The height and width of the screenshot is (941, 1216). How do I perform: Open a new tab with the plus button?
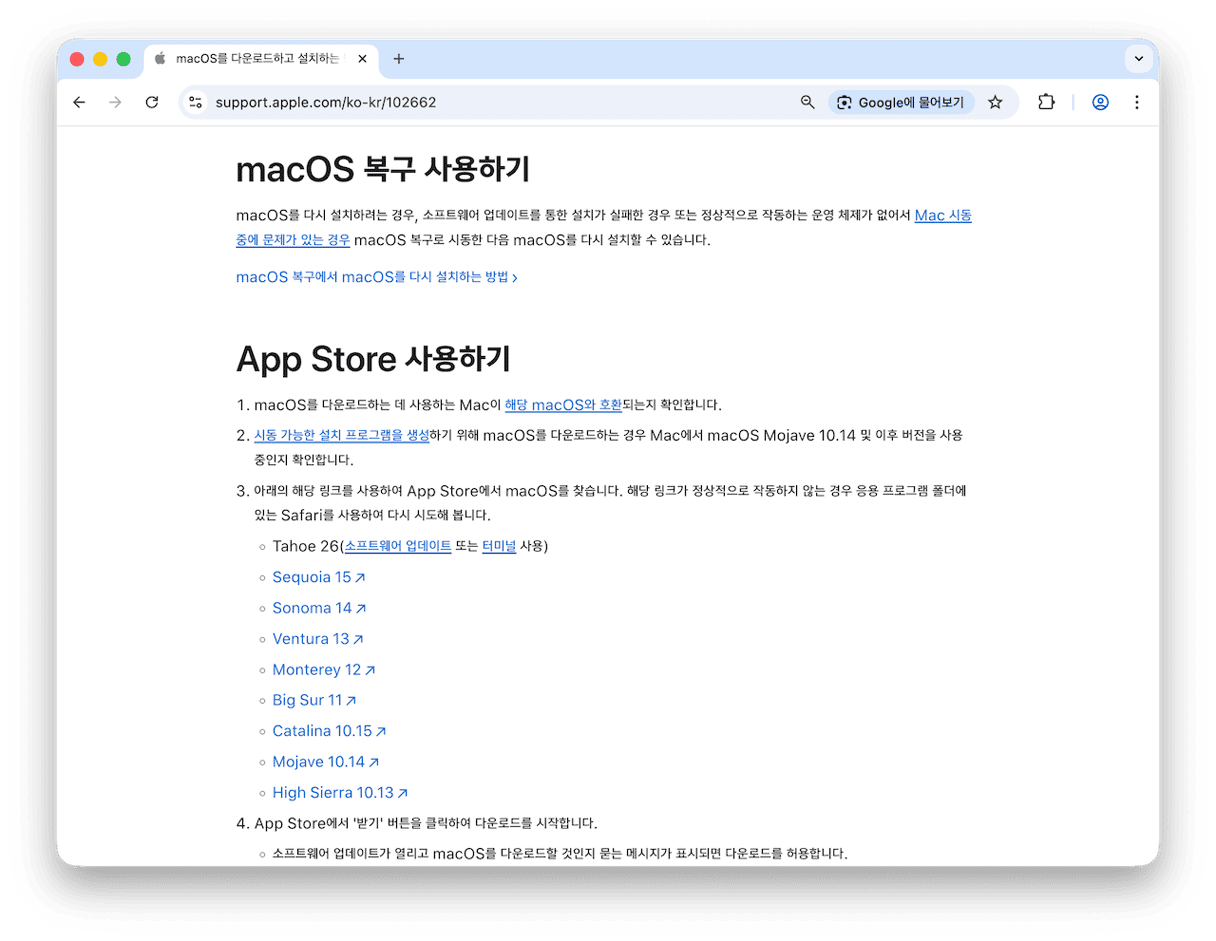(x=398, y=58)
